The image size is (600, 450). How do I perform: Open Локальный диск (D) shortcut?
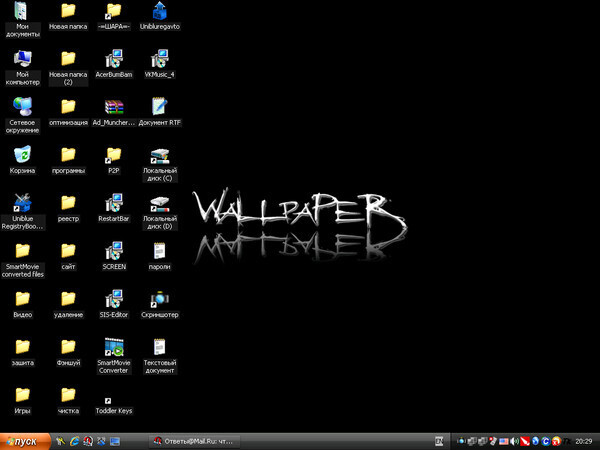click(160, 212)
